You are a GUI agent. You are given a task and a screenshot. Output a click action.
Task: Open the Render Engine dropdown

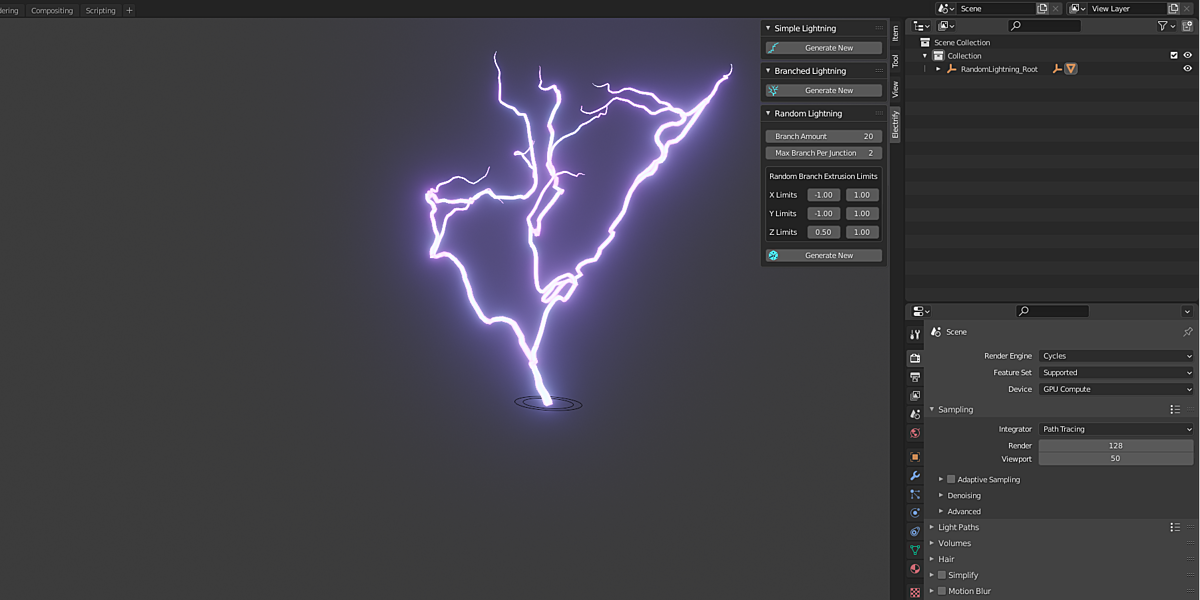1115,355
